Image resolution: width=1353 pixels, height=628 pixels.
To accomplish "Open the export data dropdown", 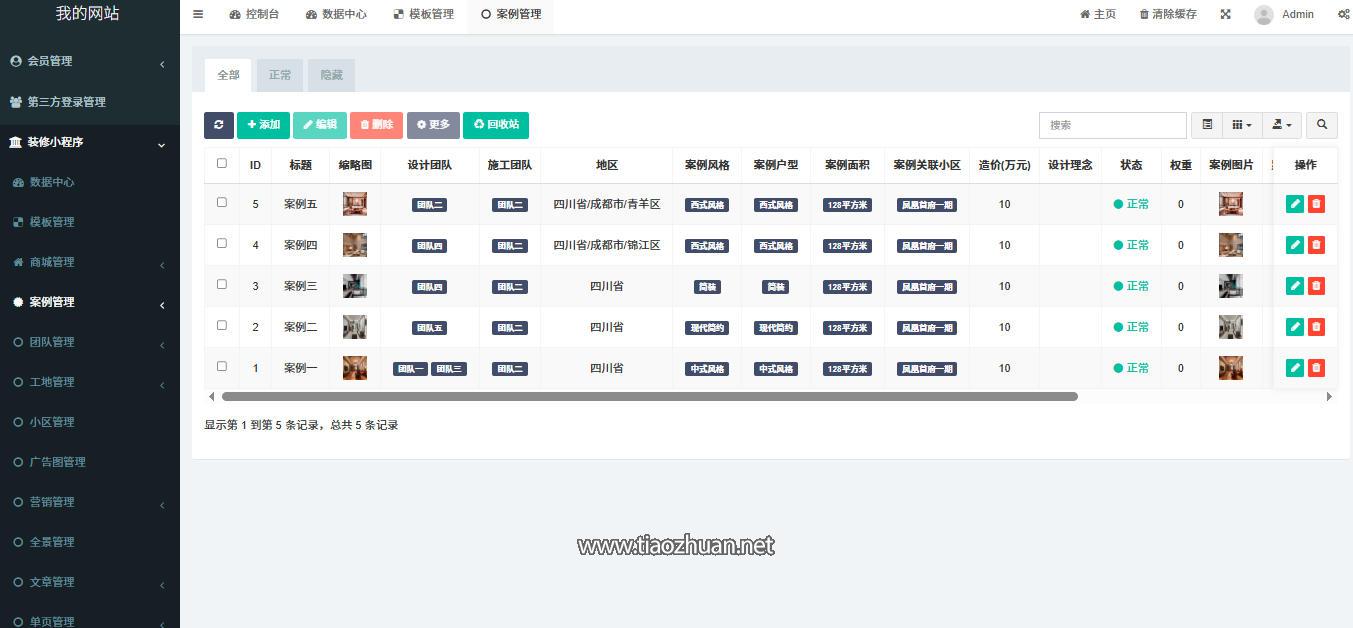I will click(1282, 125).
